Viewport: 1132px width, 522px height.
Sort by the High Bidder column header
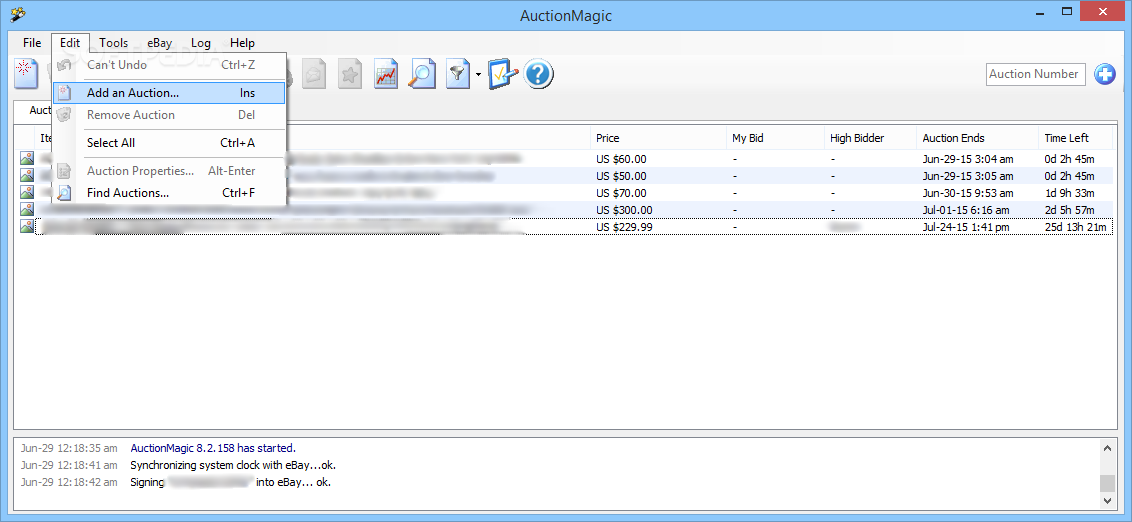(871, 138)
